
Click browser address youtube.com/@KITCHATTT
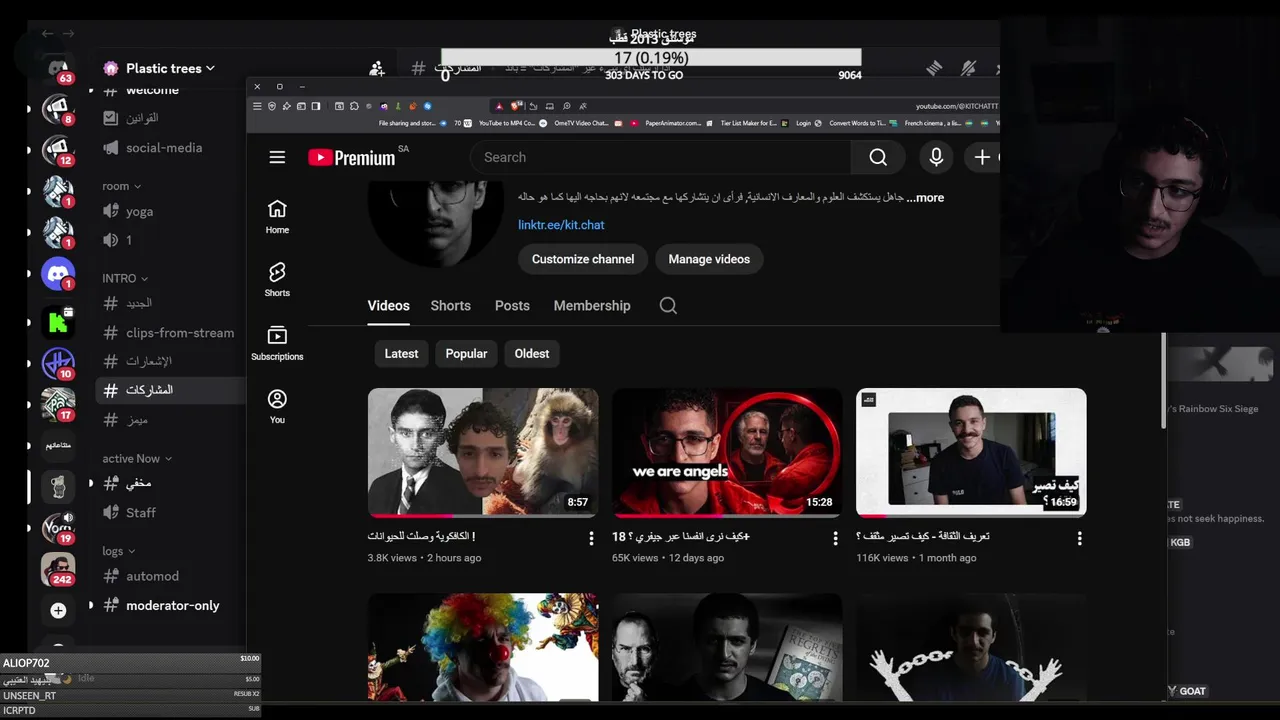[956, 106]
